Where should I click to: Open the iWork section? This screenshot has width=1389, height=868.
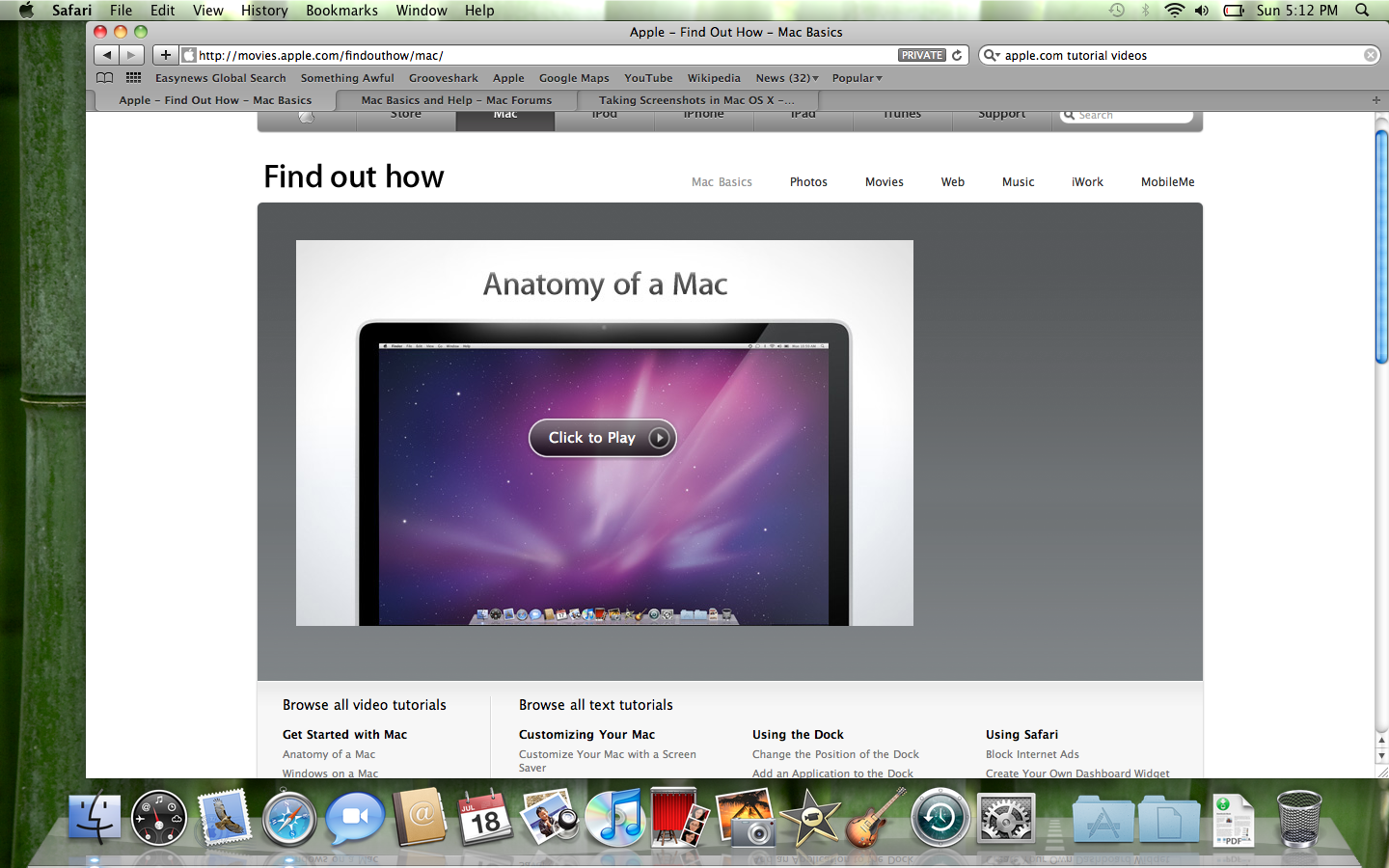1087,182
